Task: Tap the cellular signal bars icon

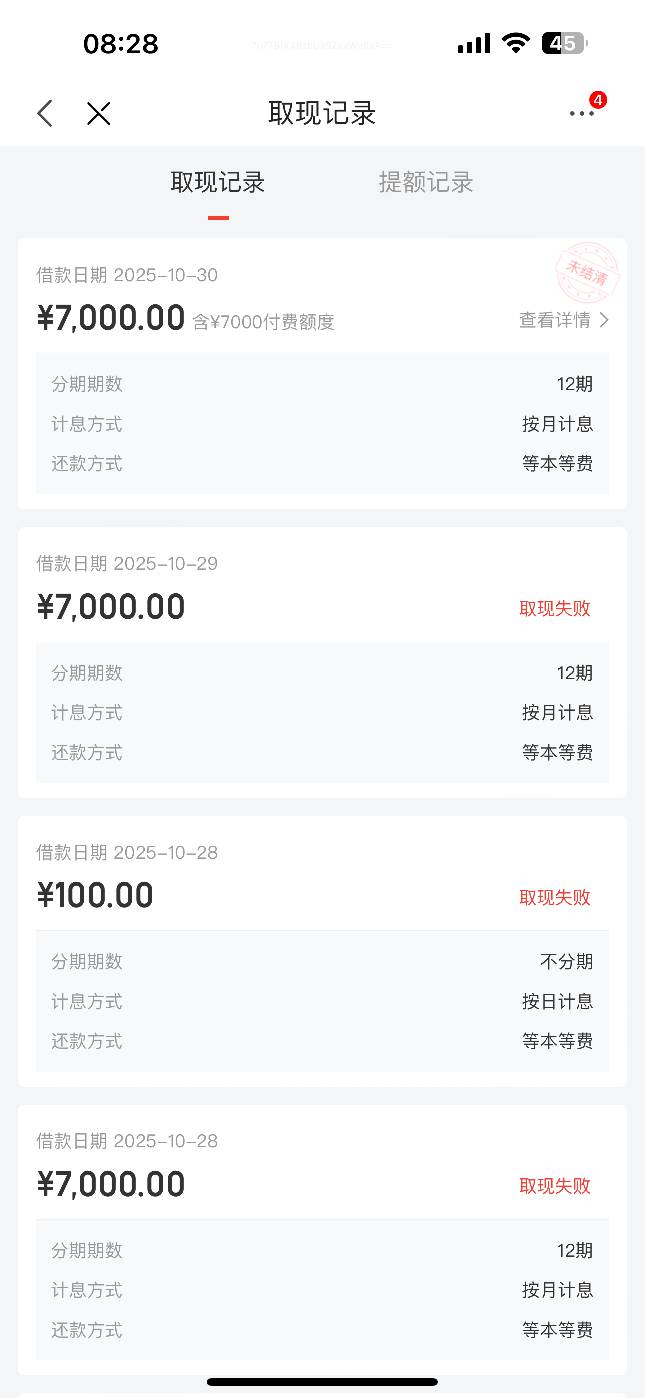Action: pyautogui.click(x=474, y=43)
